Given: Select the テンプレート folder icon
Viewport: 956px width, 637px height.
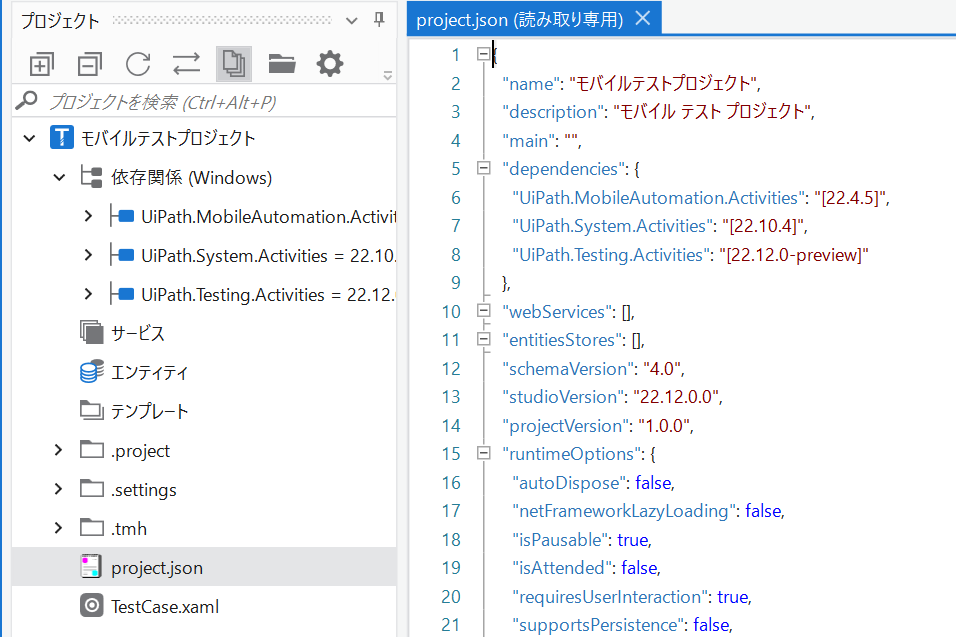Looking at the screenshot, I should 91,410.
